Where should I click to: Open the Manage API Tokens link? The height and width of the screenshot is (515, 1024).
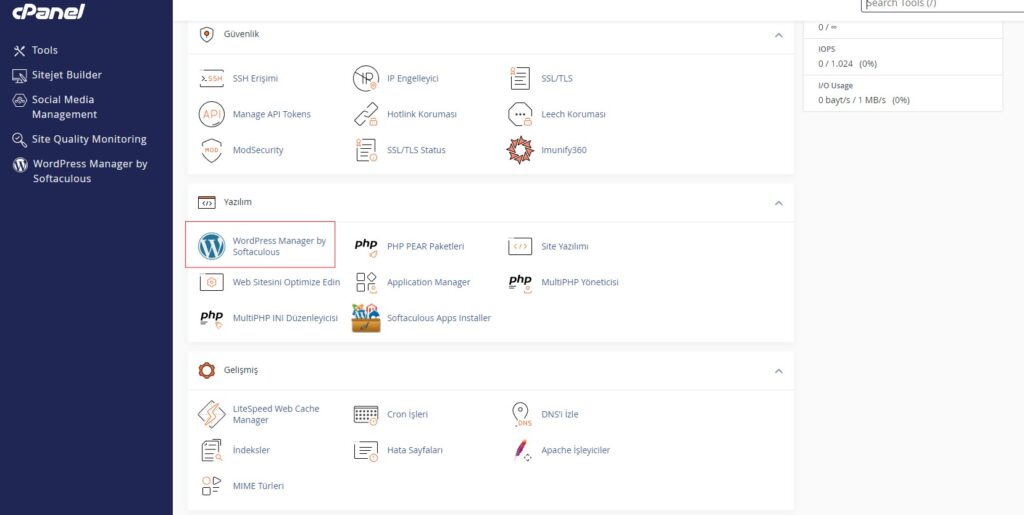pyautogui.click(x=272, y=114)
